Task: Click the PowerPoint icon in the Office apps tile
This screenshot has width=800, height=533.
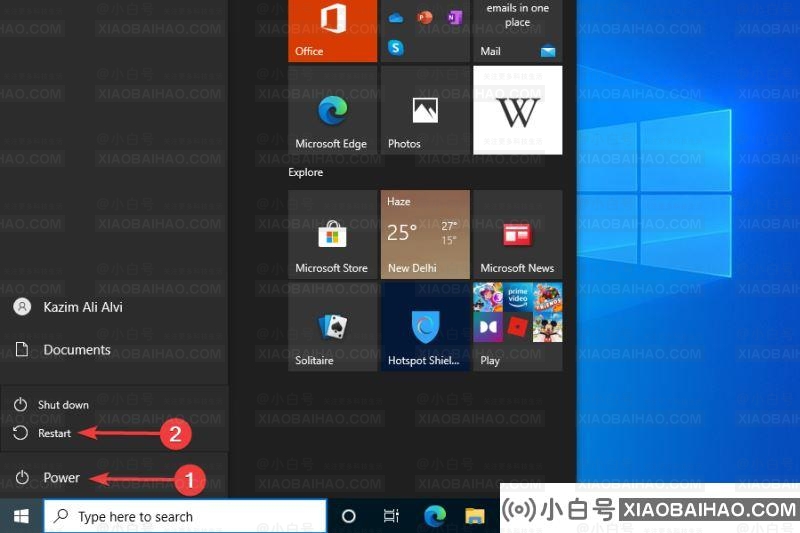Action: point(424,18)
